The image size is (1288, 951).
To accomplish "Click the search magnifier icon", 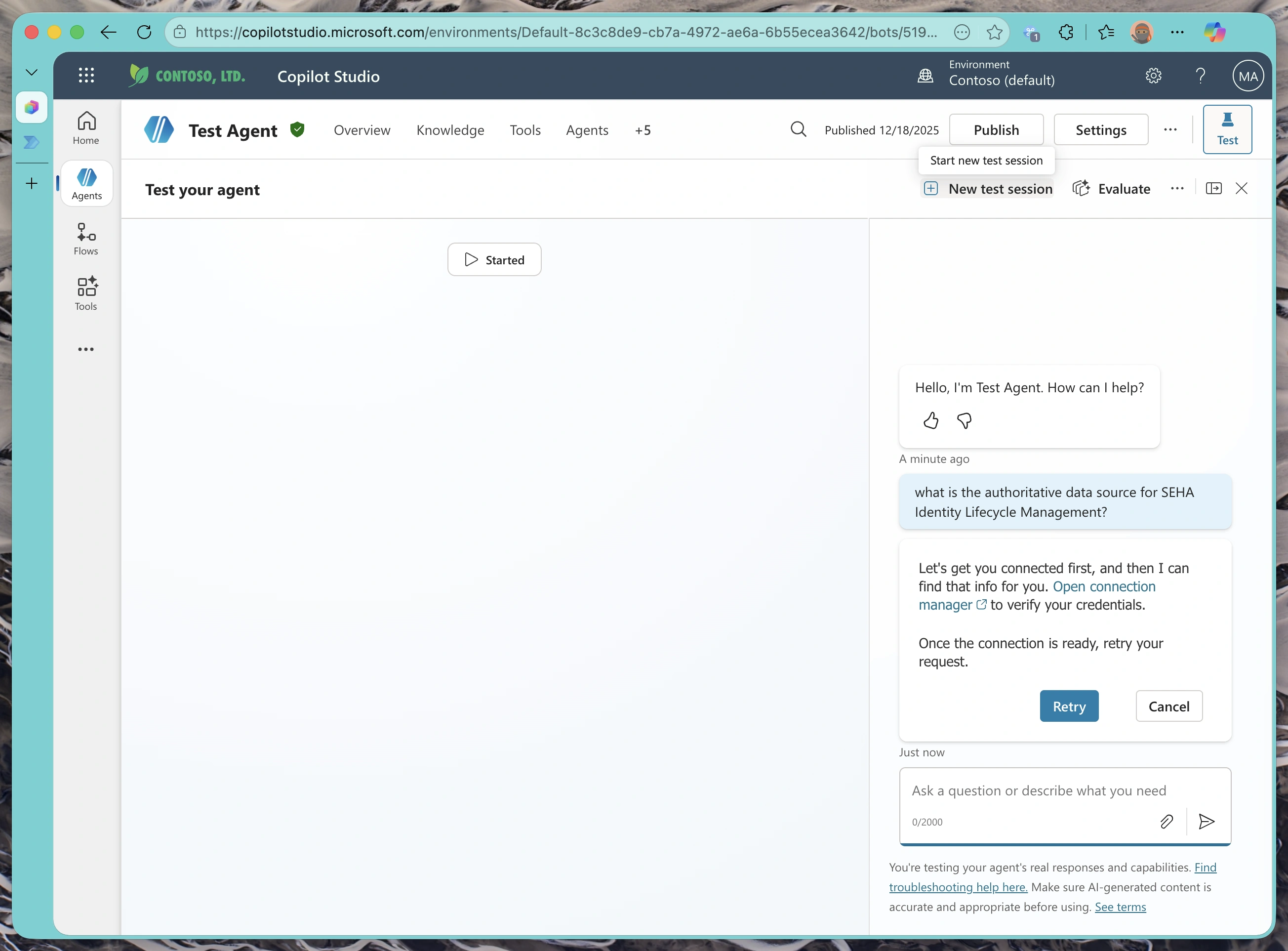I will (798, 129).
